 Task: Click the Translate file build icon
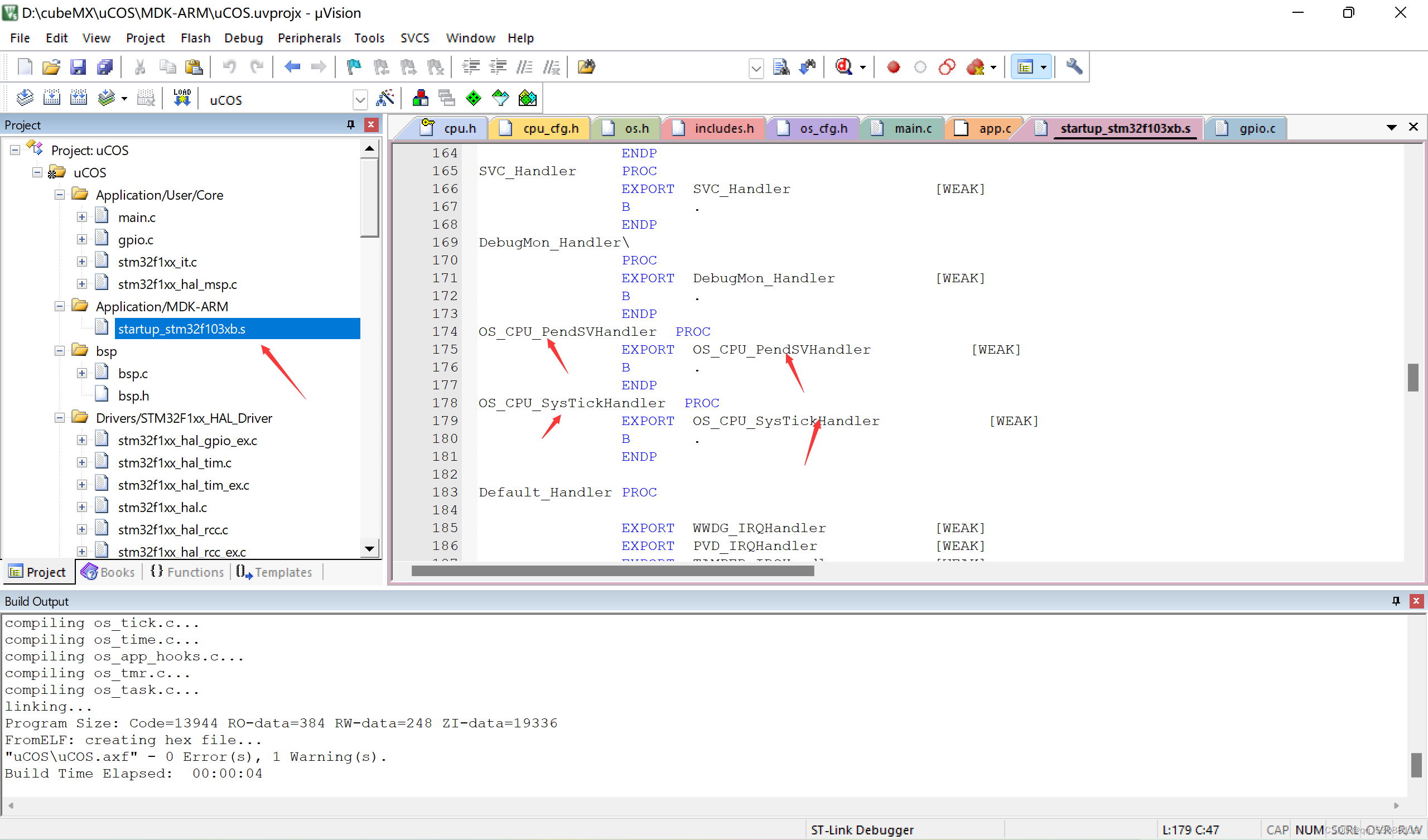pos(25,98)
